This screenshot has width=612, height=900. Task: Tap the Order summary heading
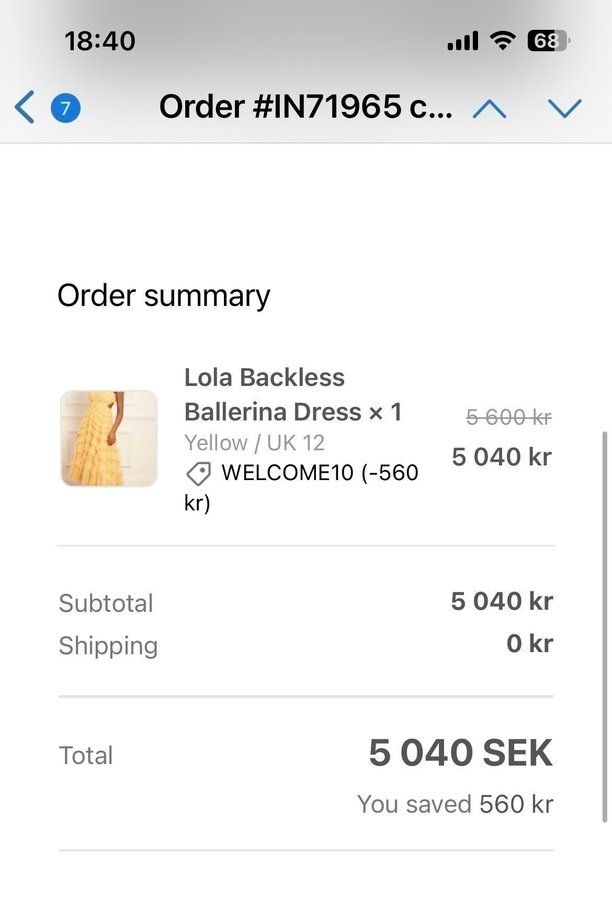click(163, 296)
